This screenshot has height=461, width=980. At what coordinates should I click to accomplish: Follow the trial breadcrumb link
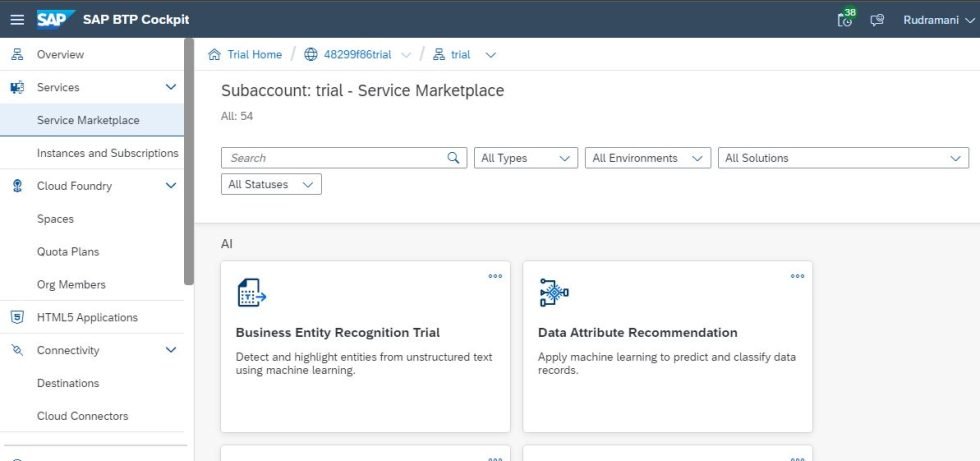(461, 54)
